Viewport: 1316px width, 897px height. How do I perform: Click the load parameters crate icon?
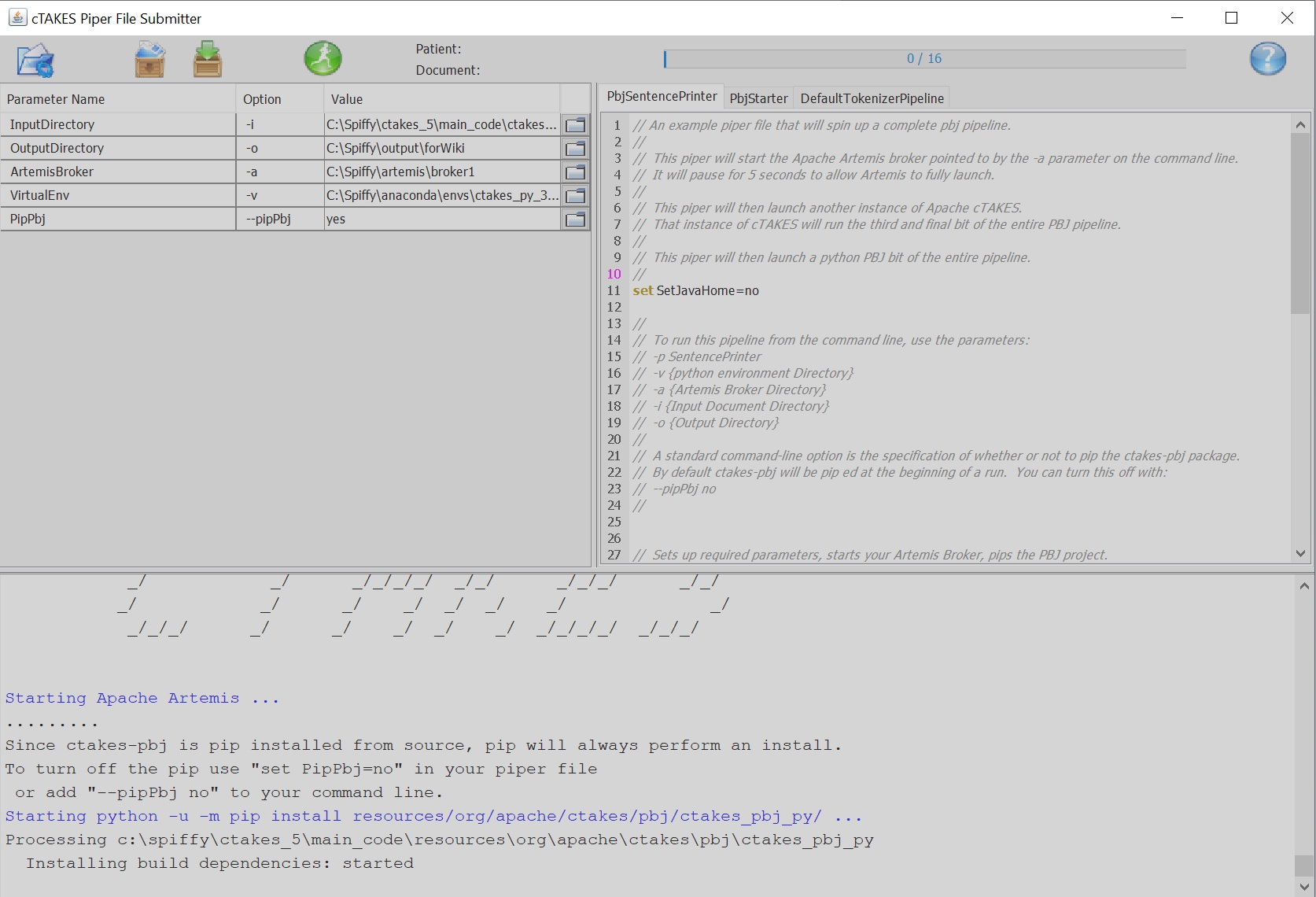point(149,60)
